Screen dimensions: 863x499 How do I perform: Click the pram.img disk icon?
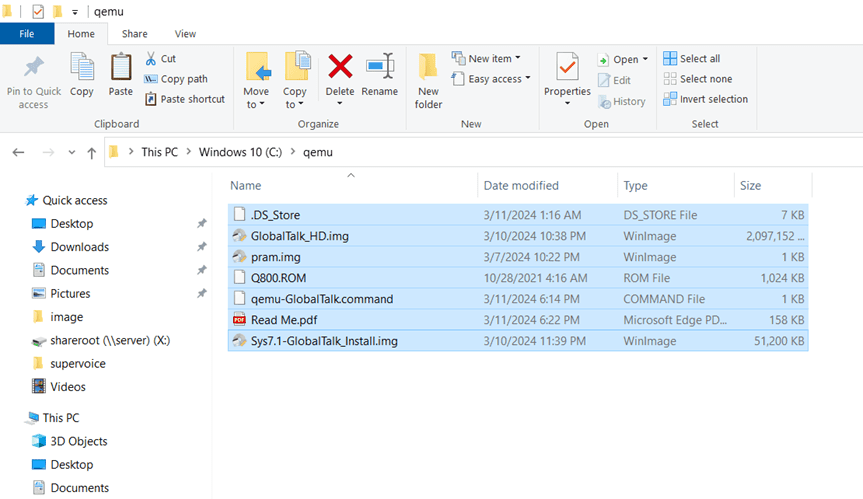pyautogui.click(x=239, y=257)
